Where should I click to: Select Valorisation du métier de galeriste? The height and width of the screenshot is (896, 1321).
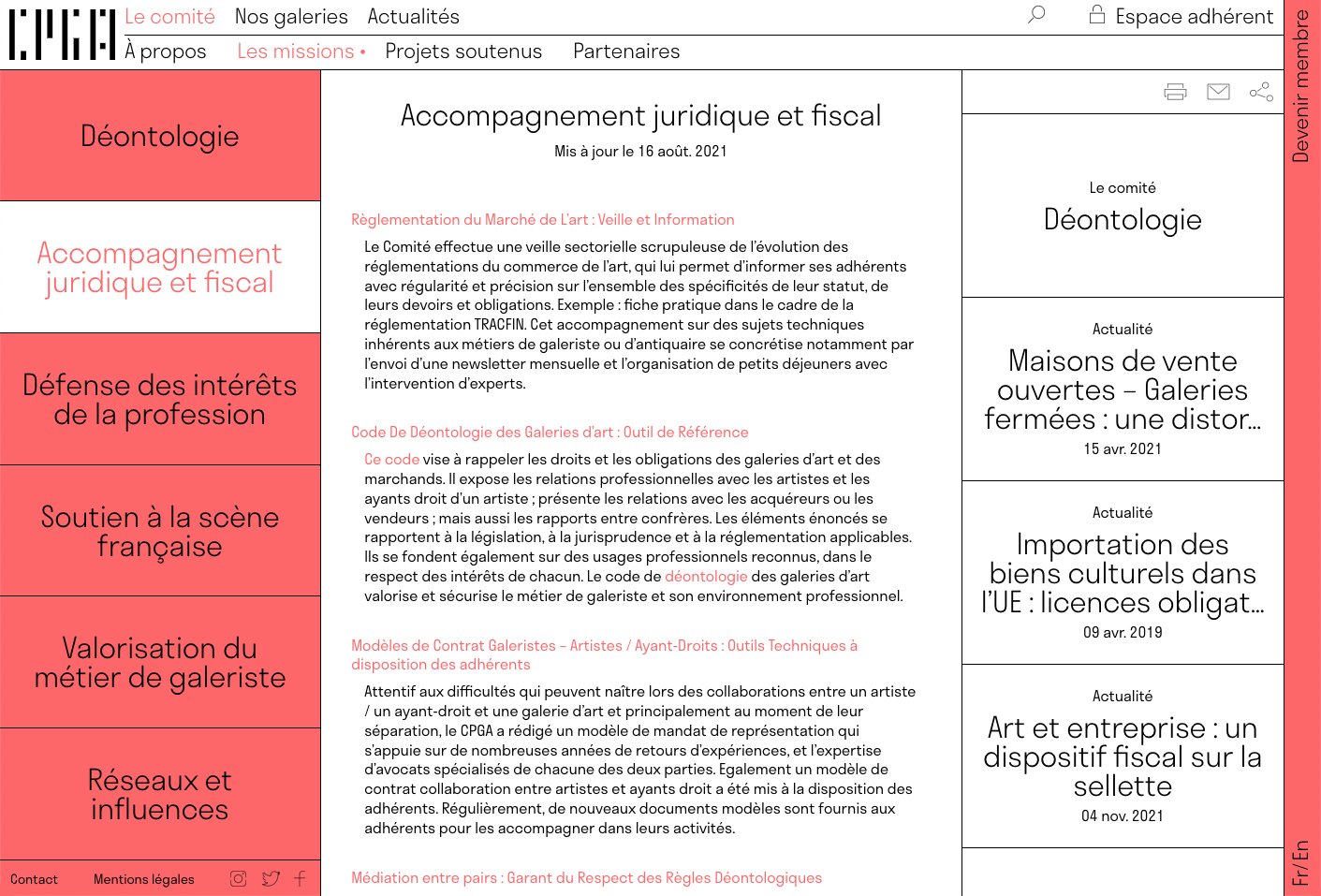pyautogui.click(x=160, y=662)
